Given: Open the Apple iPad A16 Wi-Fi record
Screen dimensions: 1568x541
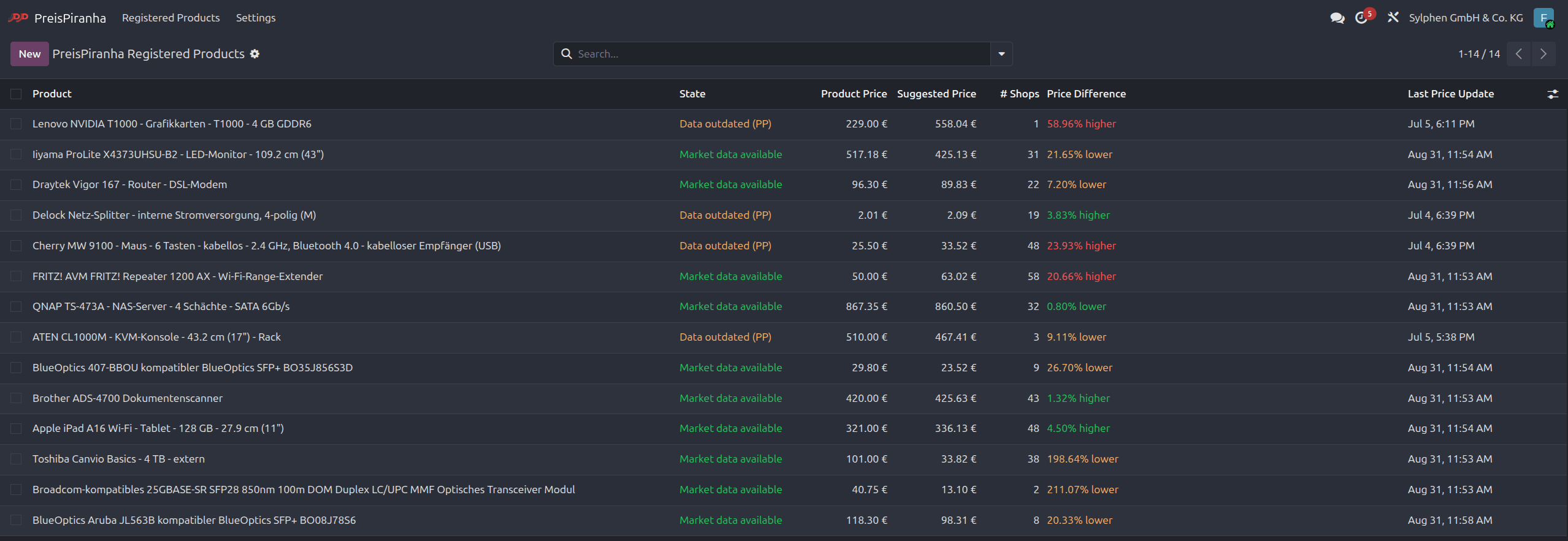Looking at the screenshot, I should [158, 428].
